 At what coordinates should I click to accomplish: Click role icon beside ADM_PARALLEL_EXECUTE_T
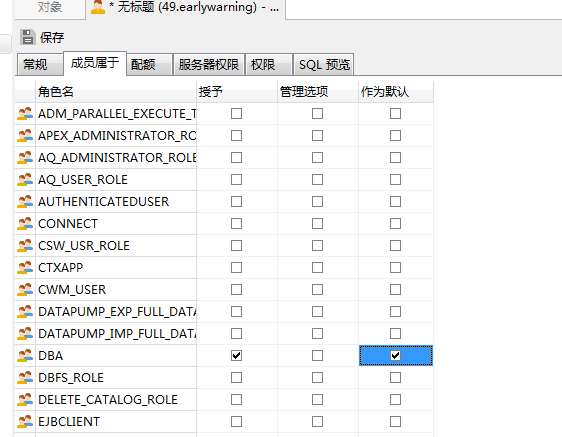click(25, 114)
